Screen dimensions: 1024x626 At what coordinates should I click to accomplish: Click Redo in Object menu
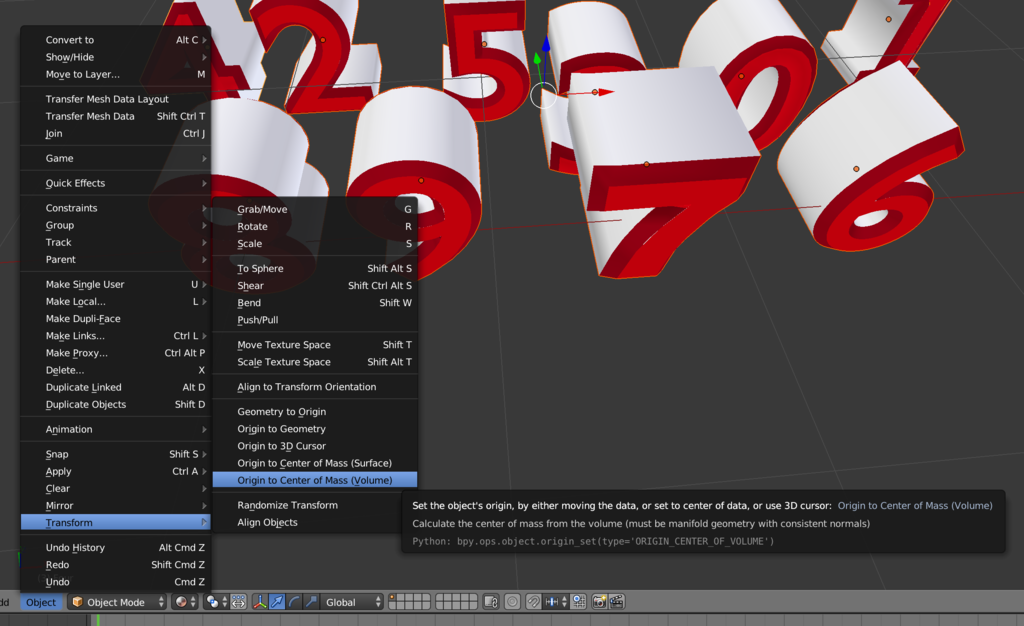(116, 565)
